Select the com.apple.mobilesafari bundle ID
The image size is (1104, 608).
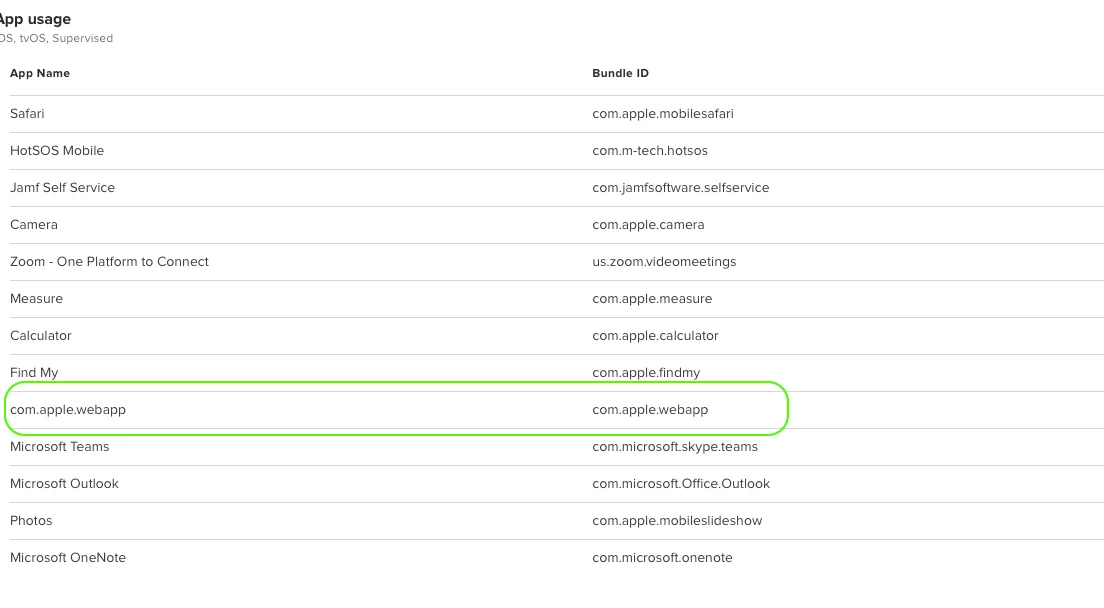[663, 114]
